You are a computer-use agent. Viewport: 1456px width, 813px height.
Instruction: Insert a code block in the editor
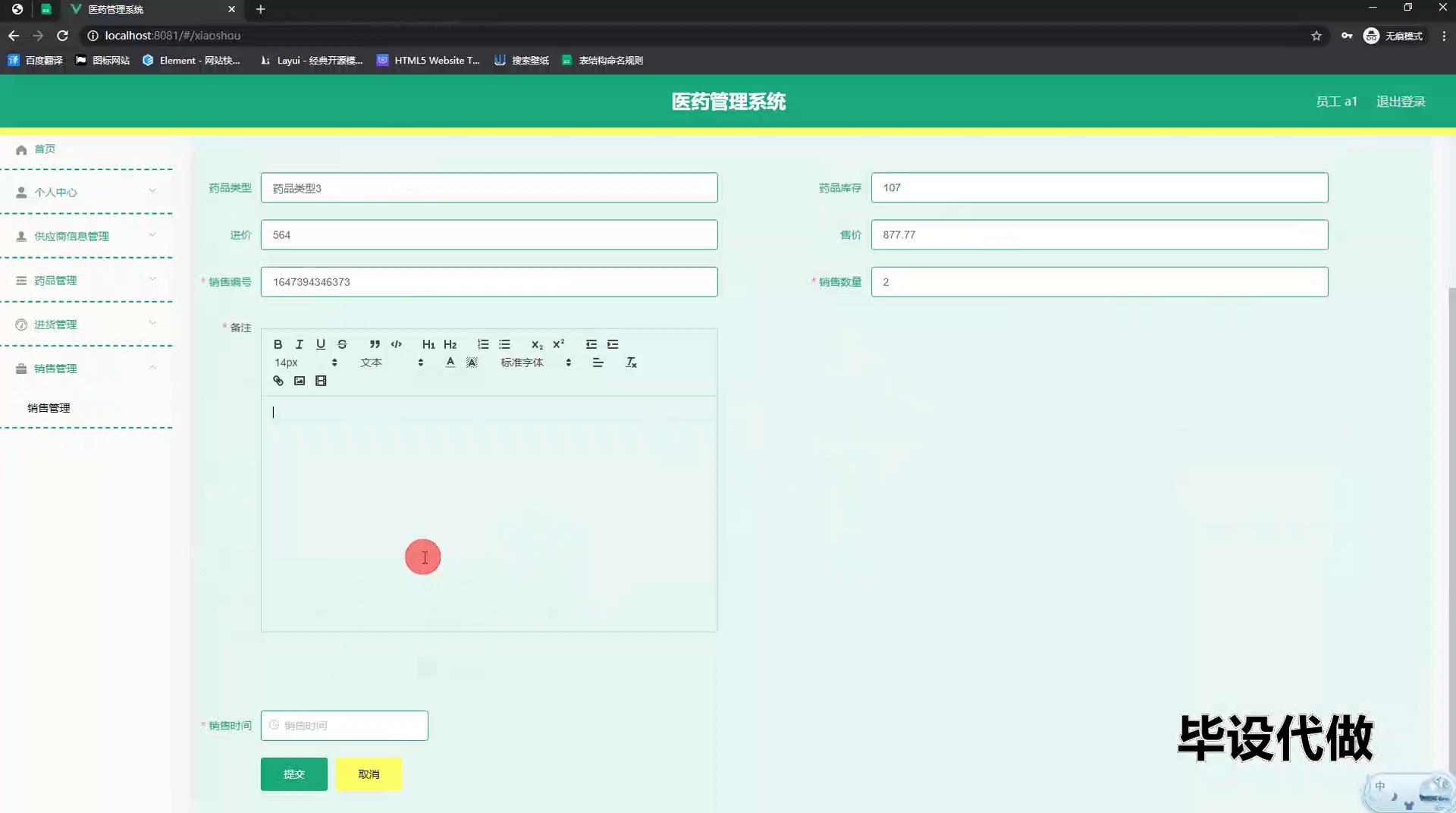[x=396, y=344]
